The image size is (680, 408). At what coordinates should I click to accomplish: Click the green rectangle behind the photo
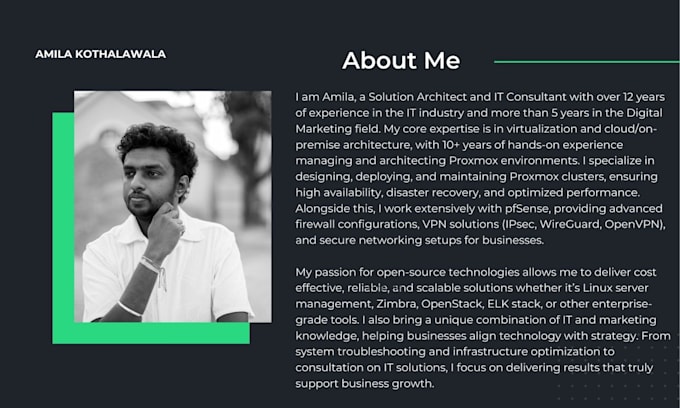[x=63, y=228]
